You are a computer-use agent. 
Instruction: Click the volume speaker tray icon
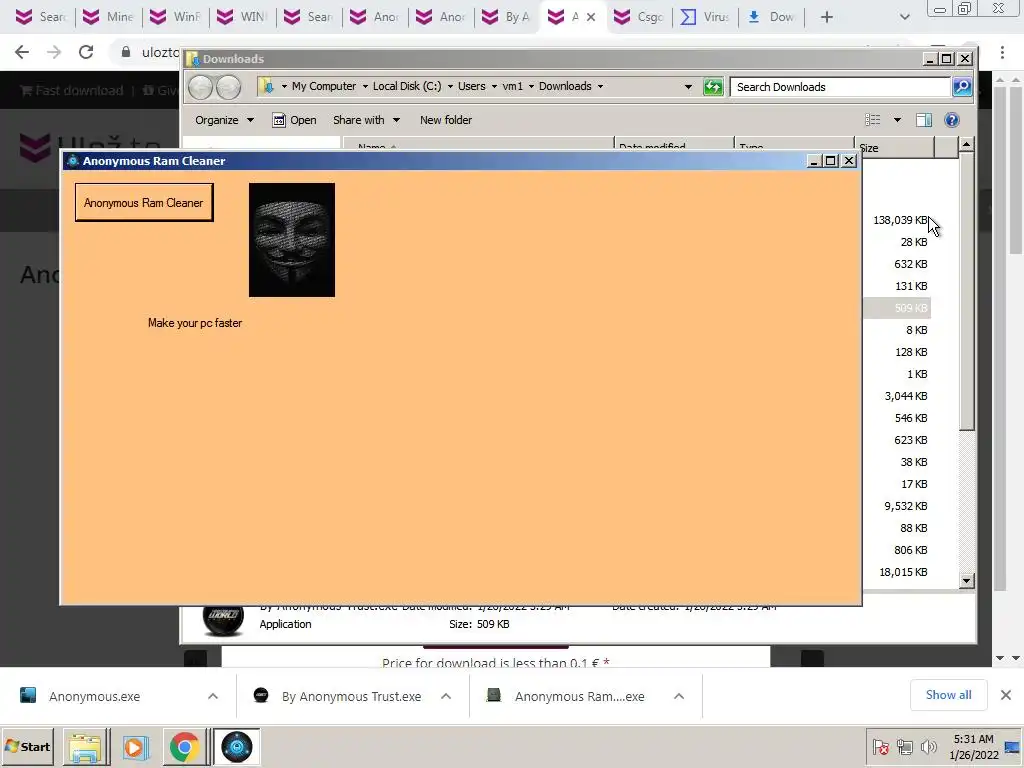[x=928, y=747]
